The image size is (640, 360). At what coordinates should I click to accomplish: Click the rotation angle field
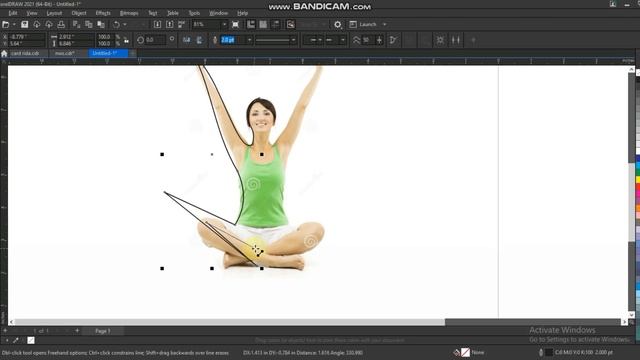155,40
